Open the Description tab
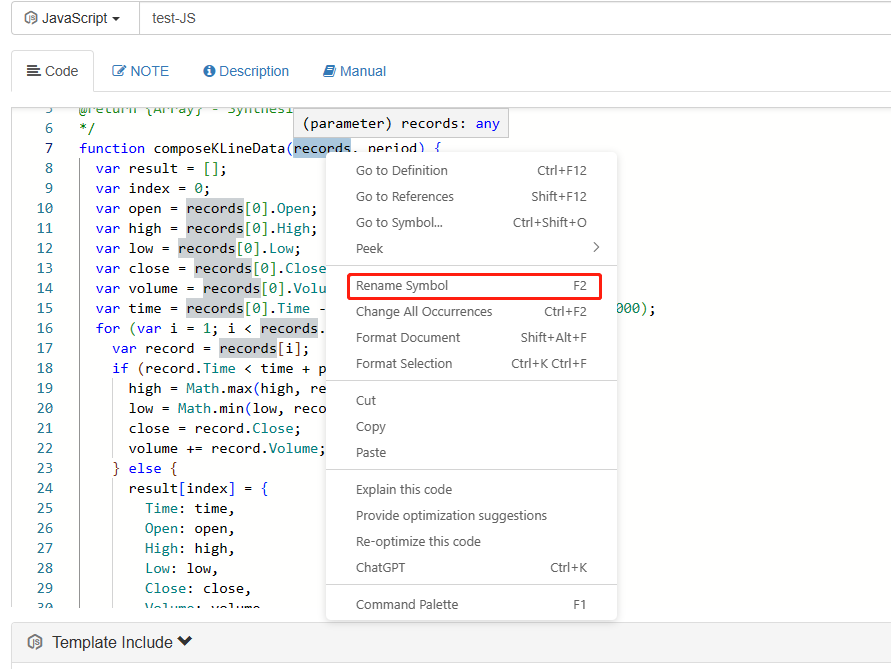Image resolution: width=891 pixels, height=669 pixels. click(x=246, y=71)
